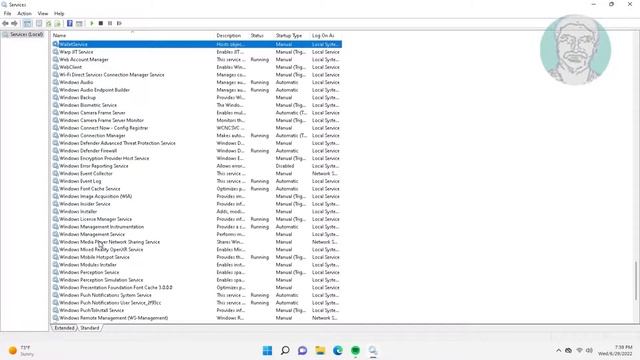This screenshot has width=640, height=360.
Task: Click the Services app icon in title bar
Action: click(4, 4)
